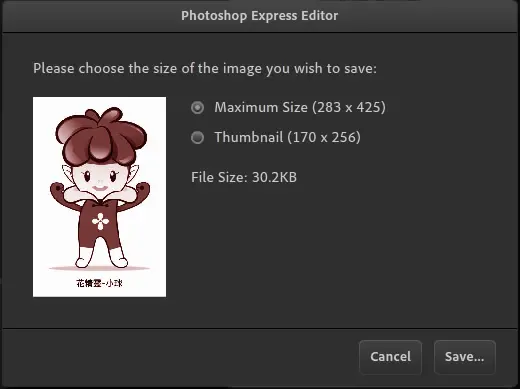520x389 pixels.
Task: Click the character's white boots
Action: click(101, 258)
